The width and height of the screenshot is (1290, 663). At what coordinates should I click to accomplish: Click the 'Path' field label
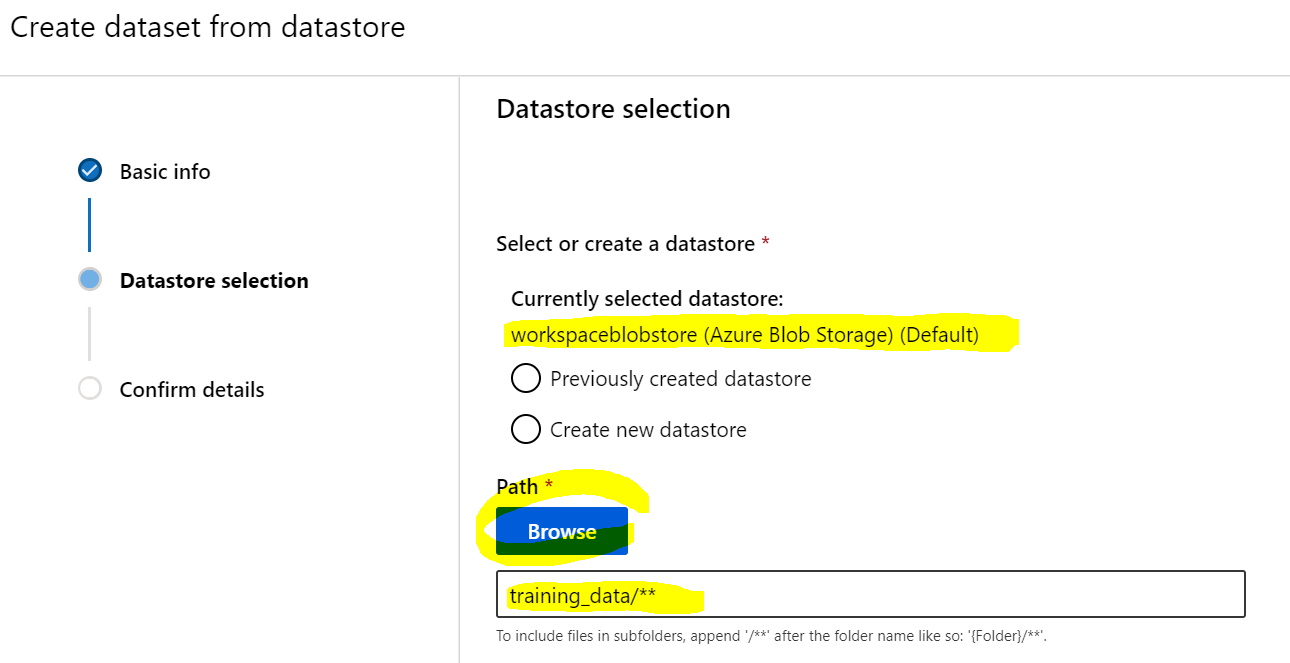[x=517, y=487]
